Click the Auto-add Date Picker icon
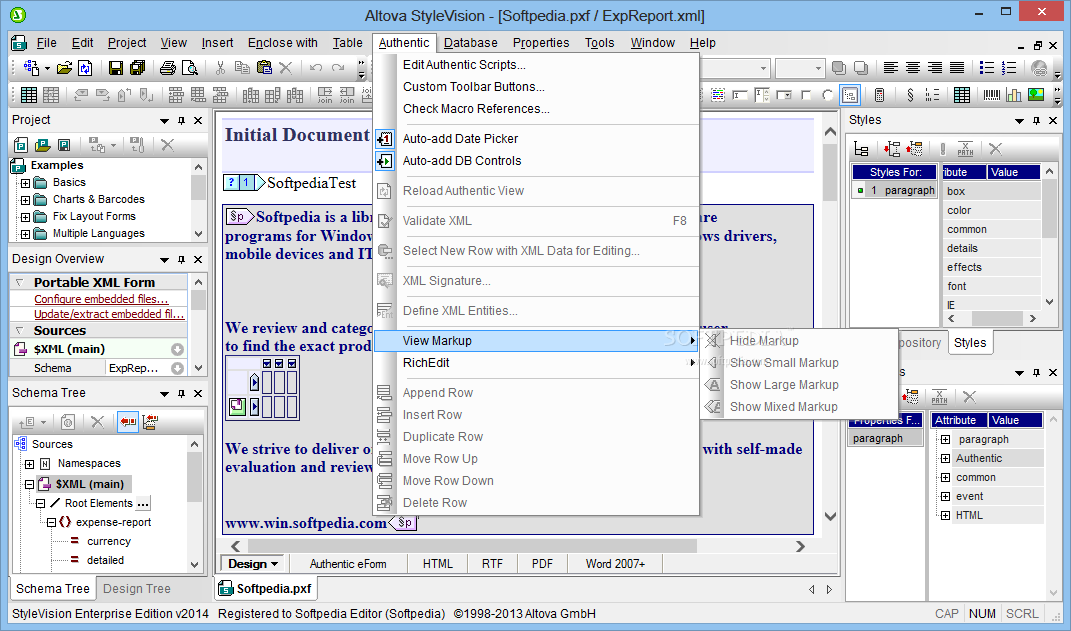This screenshot has width=1071, height=631. coord(385,139)
